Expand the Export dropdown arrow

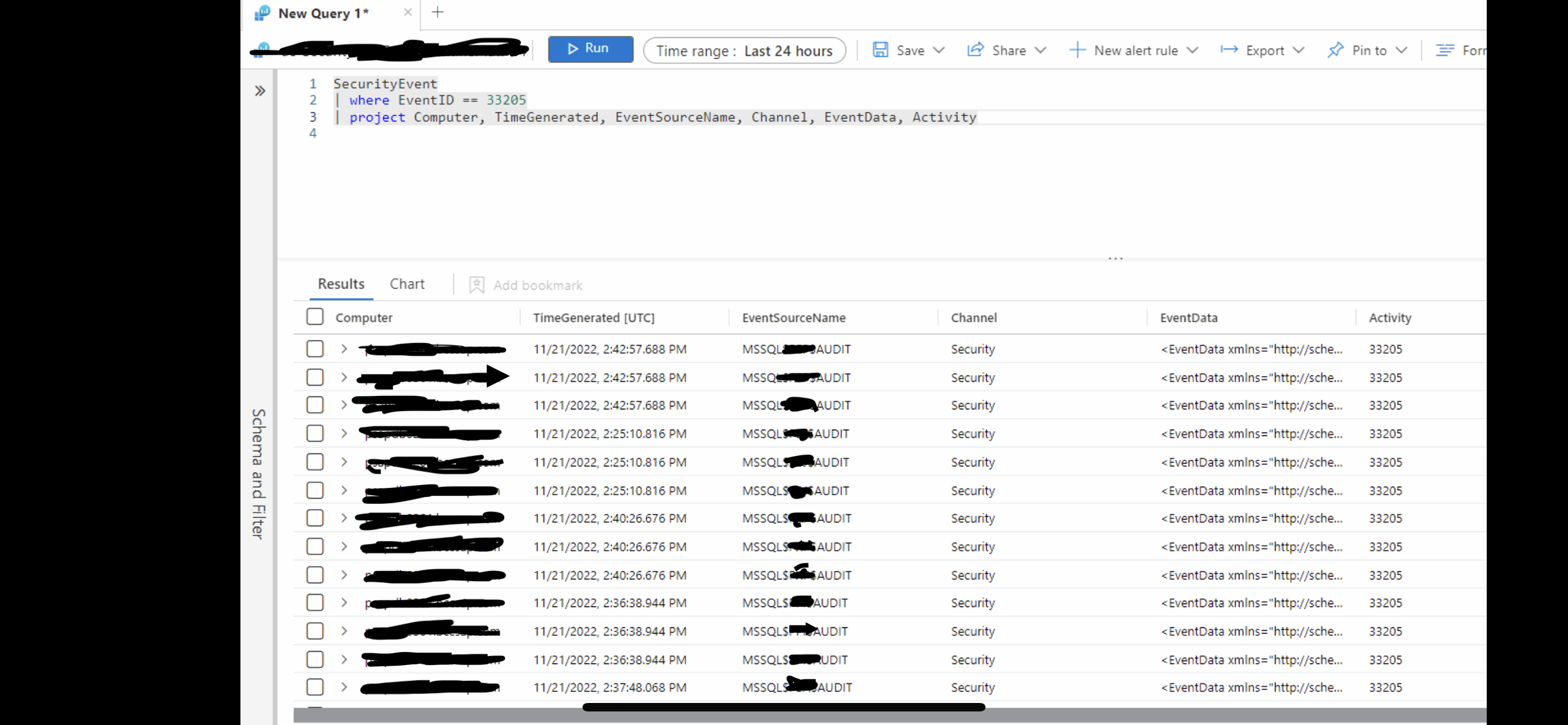click(x=1298, y=50)
